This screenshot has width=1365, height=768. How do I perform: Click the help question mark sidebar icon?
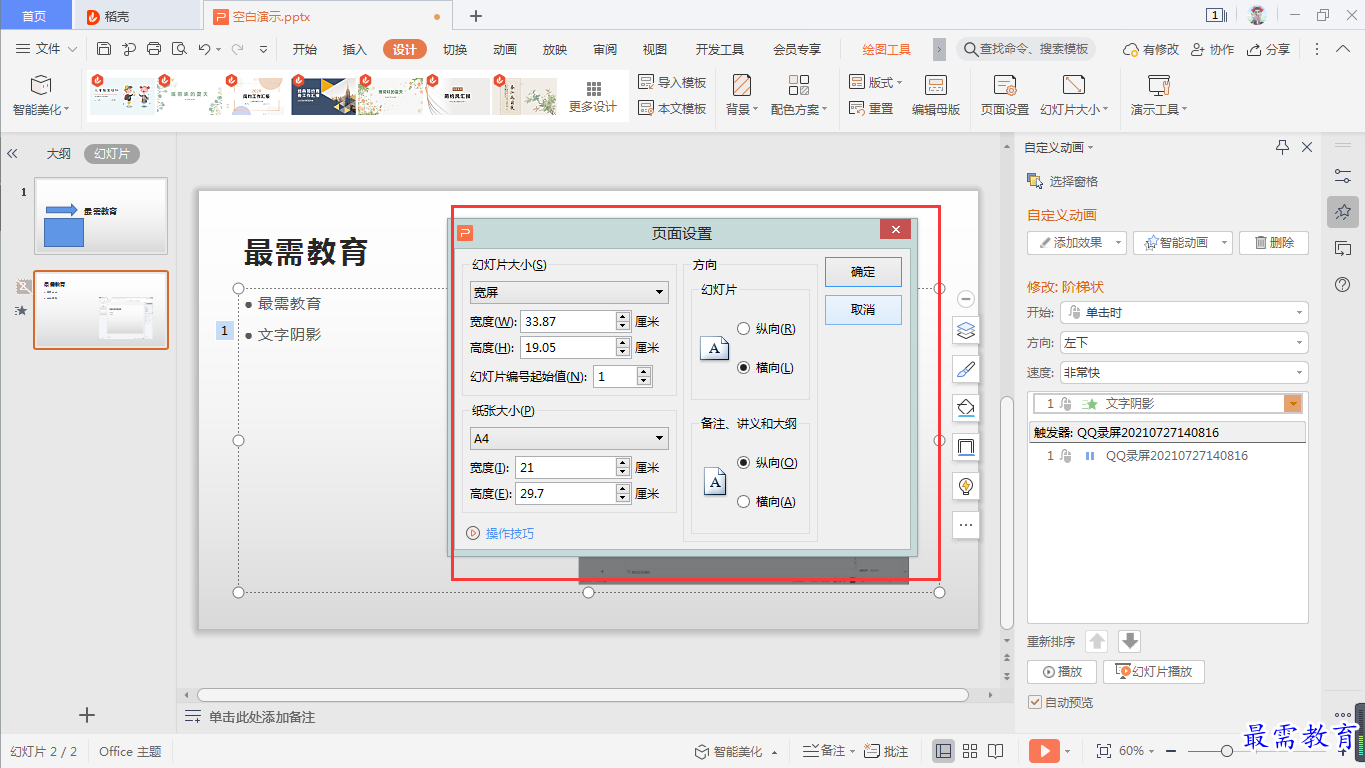click(1343, 285)
